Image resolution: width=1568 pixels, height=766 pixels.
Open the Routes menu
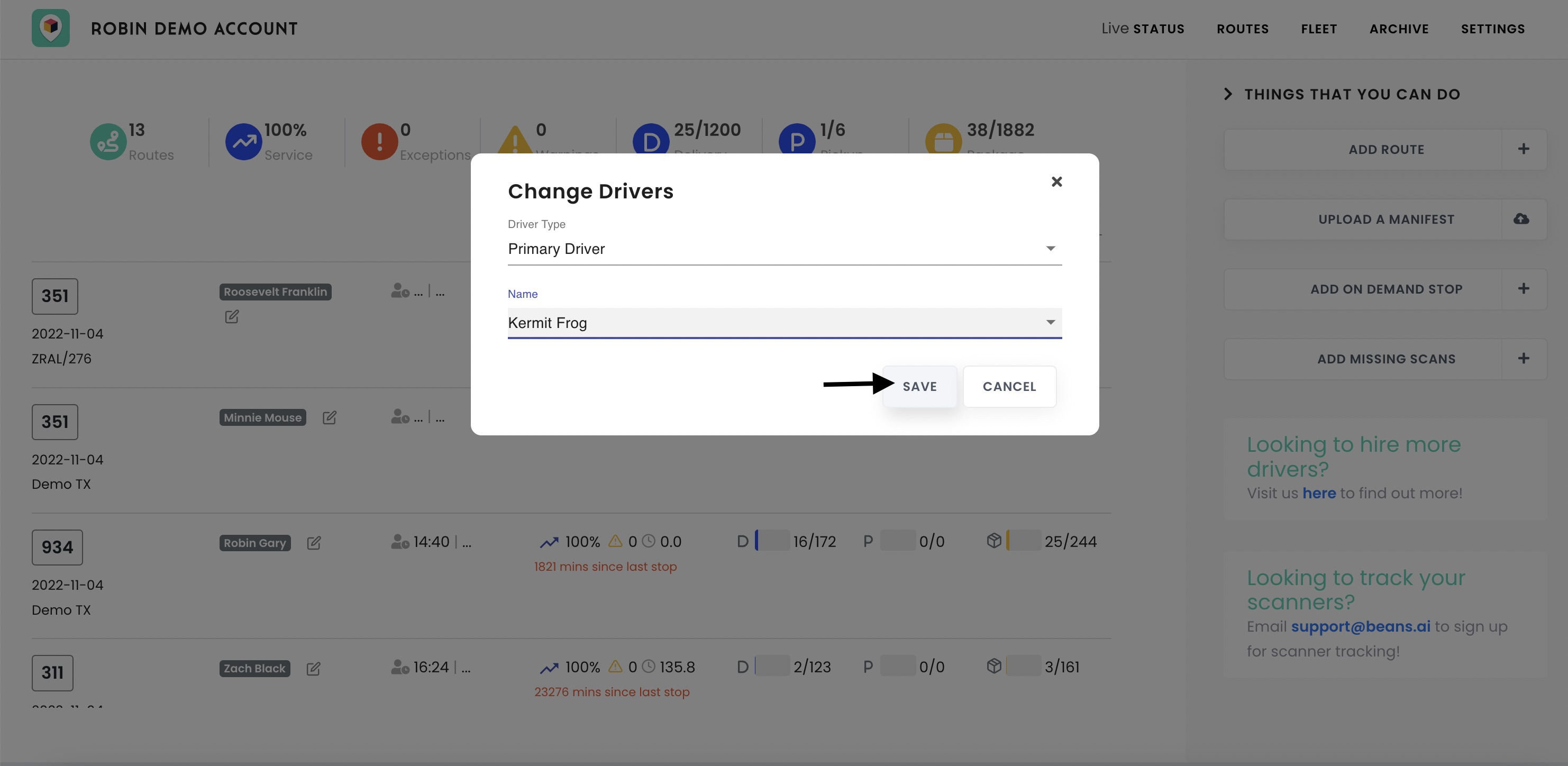pos(1242,29)
